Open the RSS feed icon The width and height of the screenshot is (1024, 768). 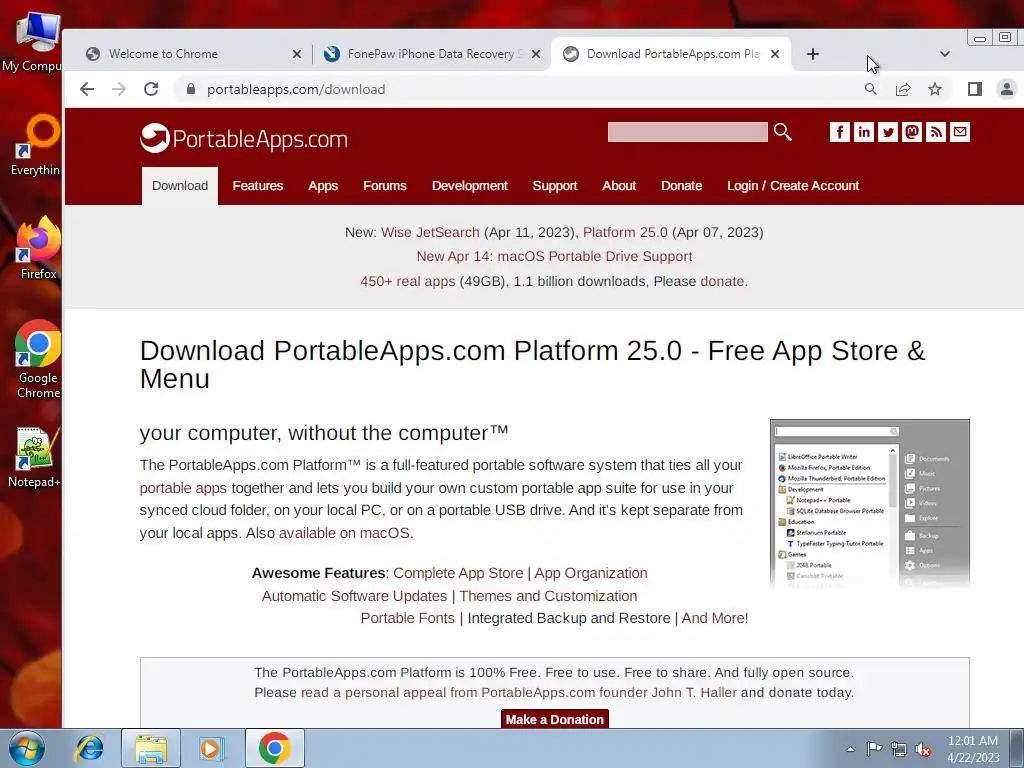936,132
